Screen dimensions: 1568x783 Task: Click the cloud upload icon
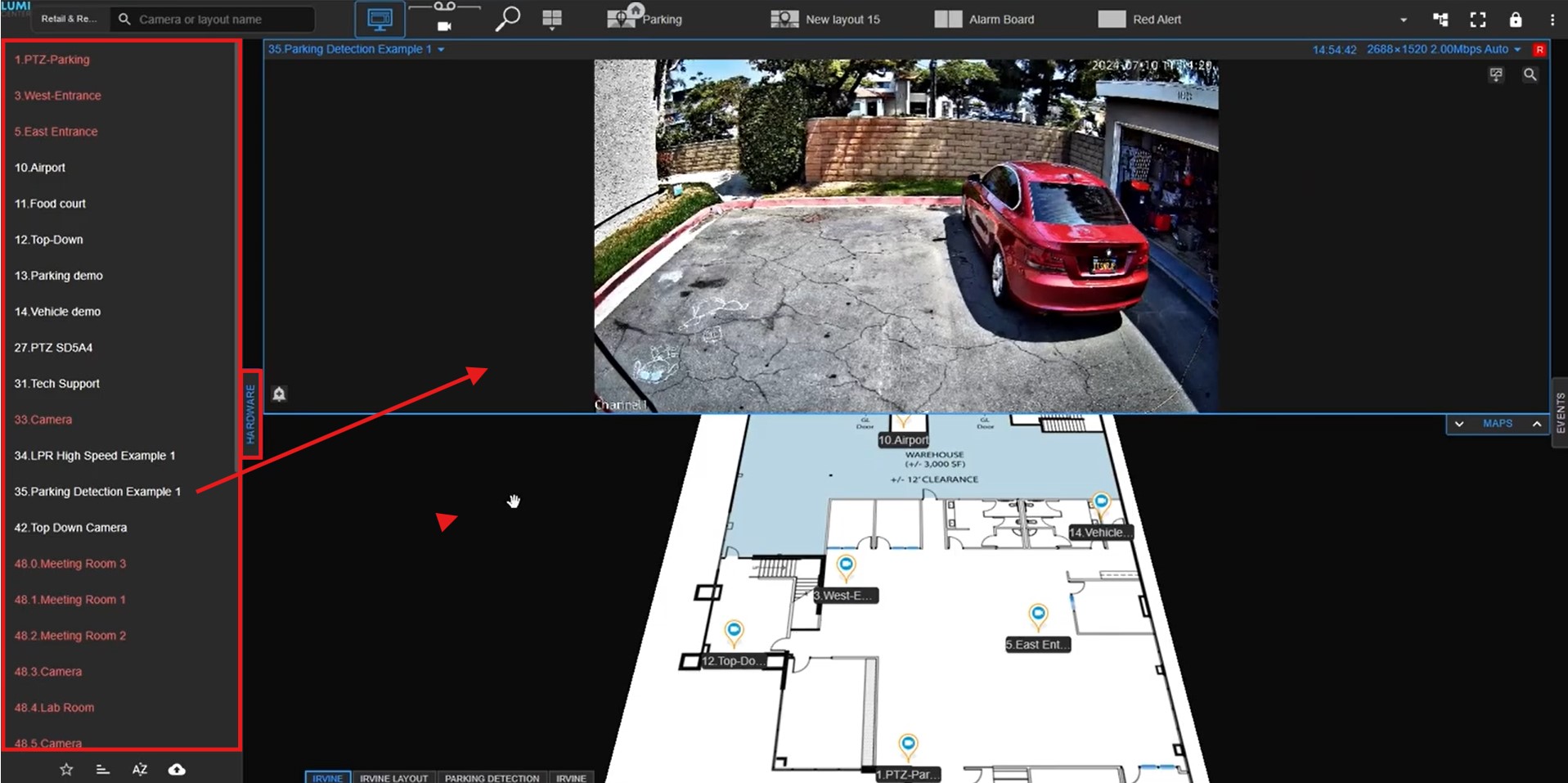(x=177, y=769)
